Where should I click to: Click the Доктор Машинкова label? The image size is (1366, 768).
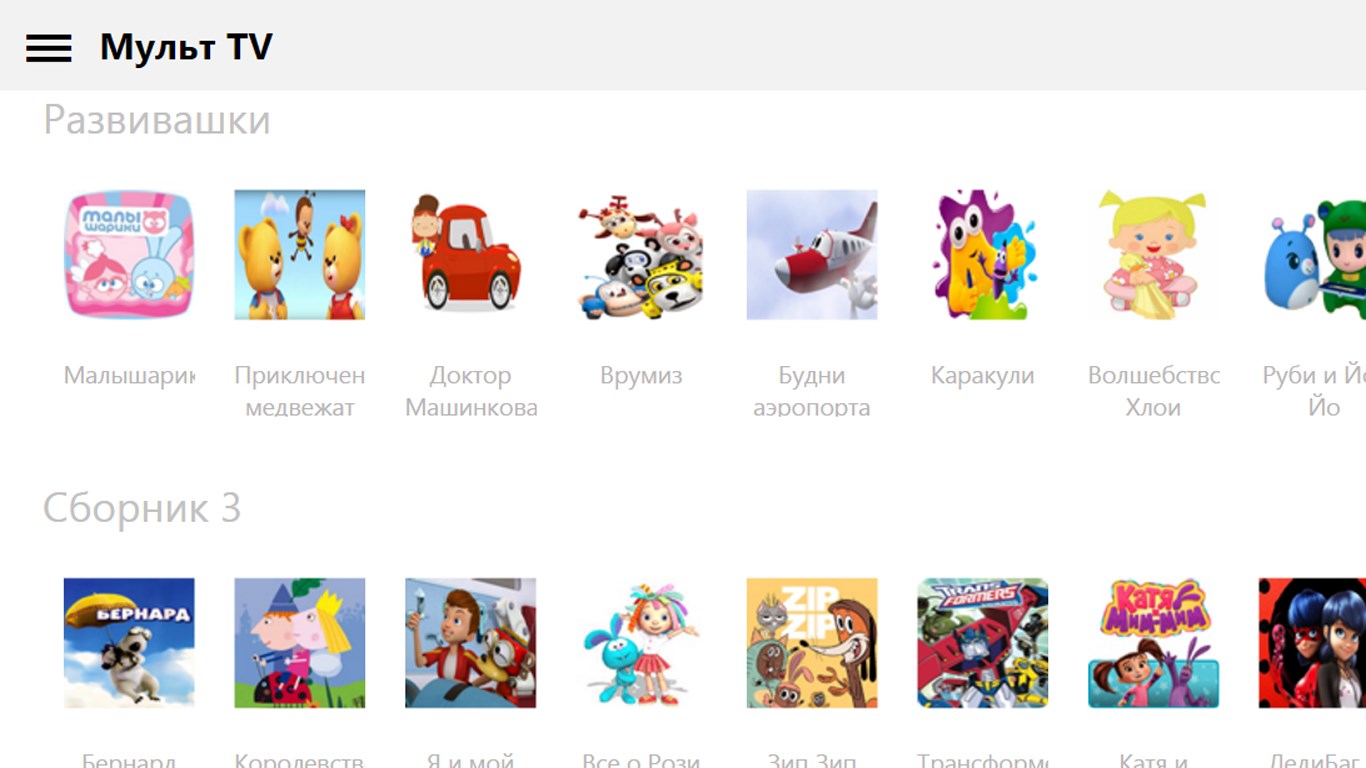pyautogui.click(x=471, y=391)
